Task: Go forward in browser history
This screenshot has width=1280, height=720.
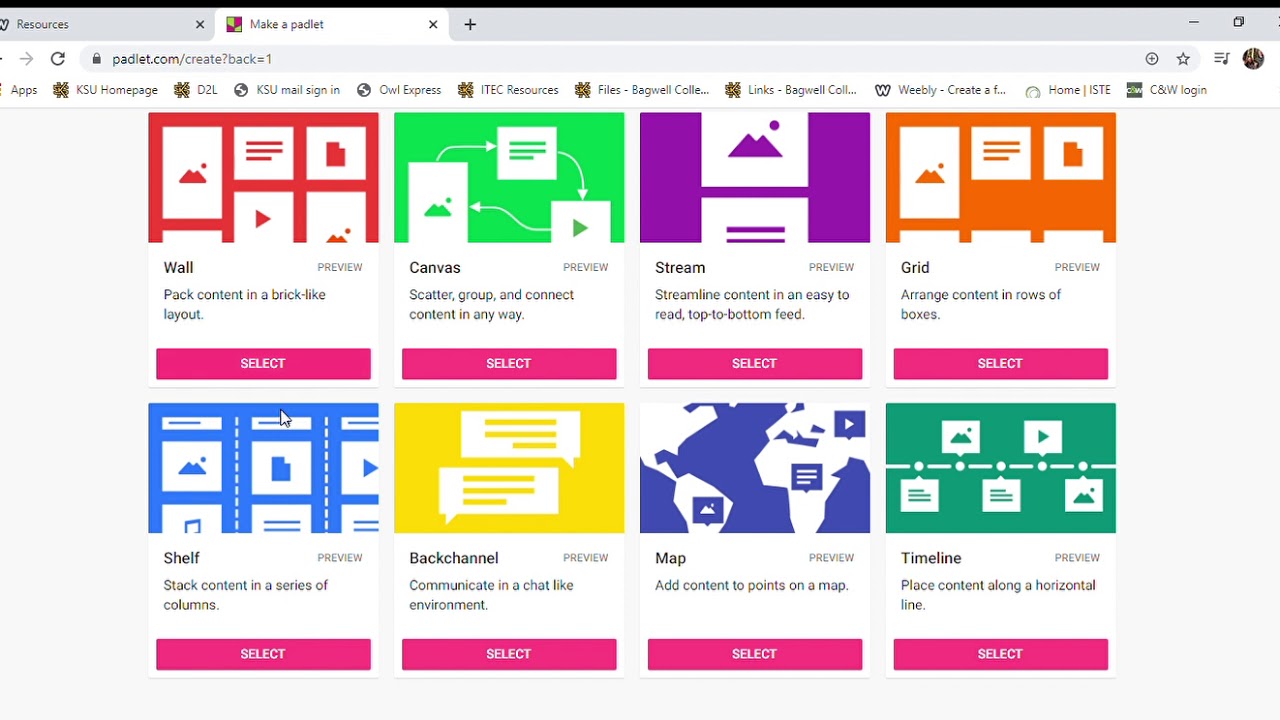Action: [26, 59]
